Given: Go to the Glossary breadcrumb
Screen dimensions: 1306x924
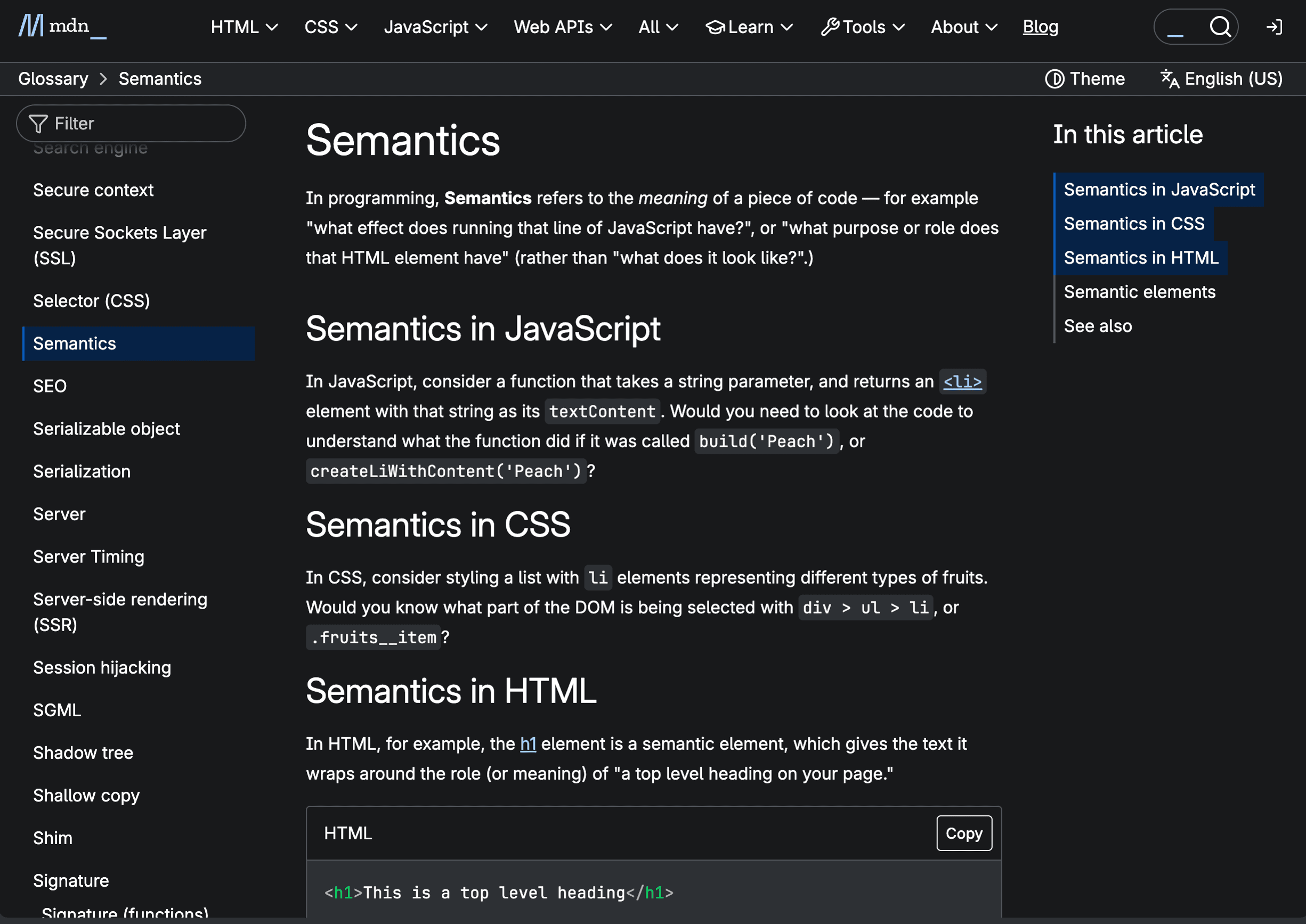Looking at the screenshot, I should coord(53,78).
